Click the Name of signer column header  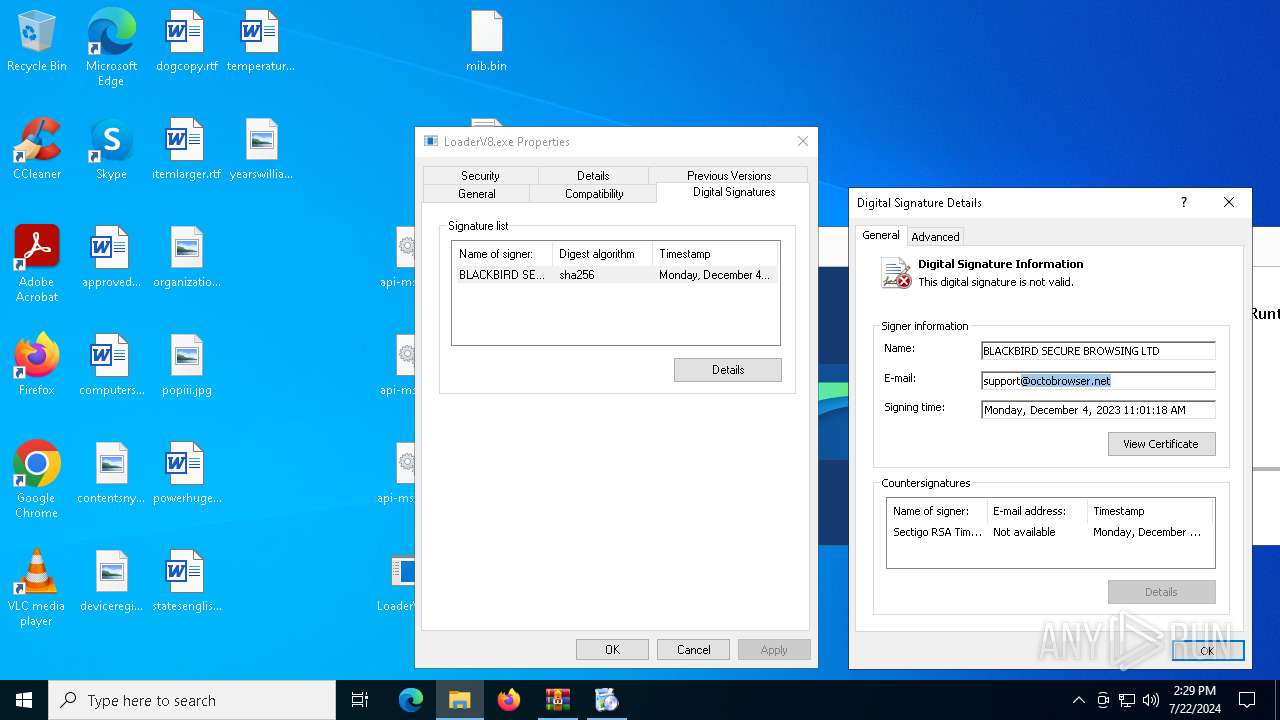tap(502, 254)
